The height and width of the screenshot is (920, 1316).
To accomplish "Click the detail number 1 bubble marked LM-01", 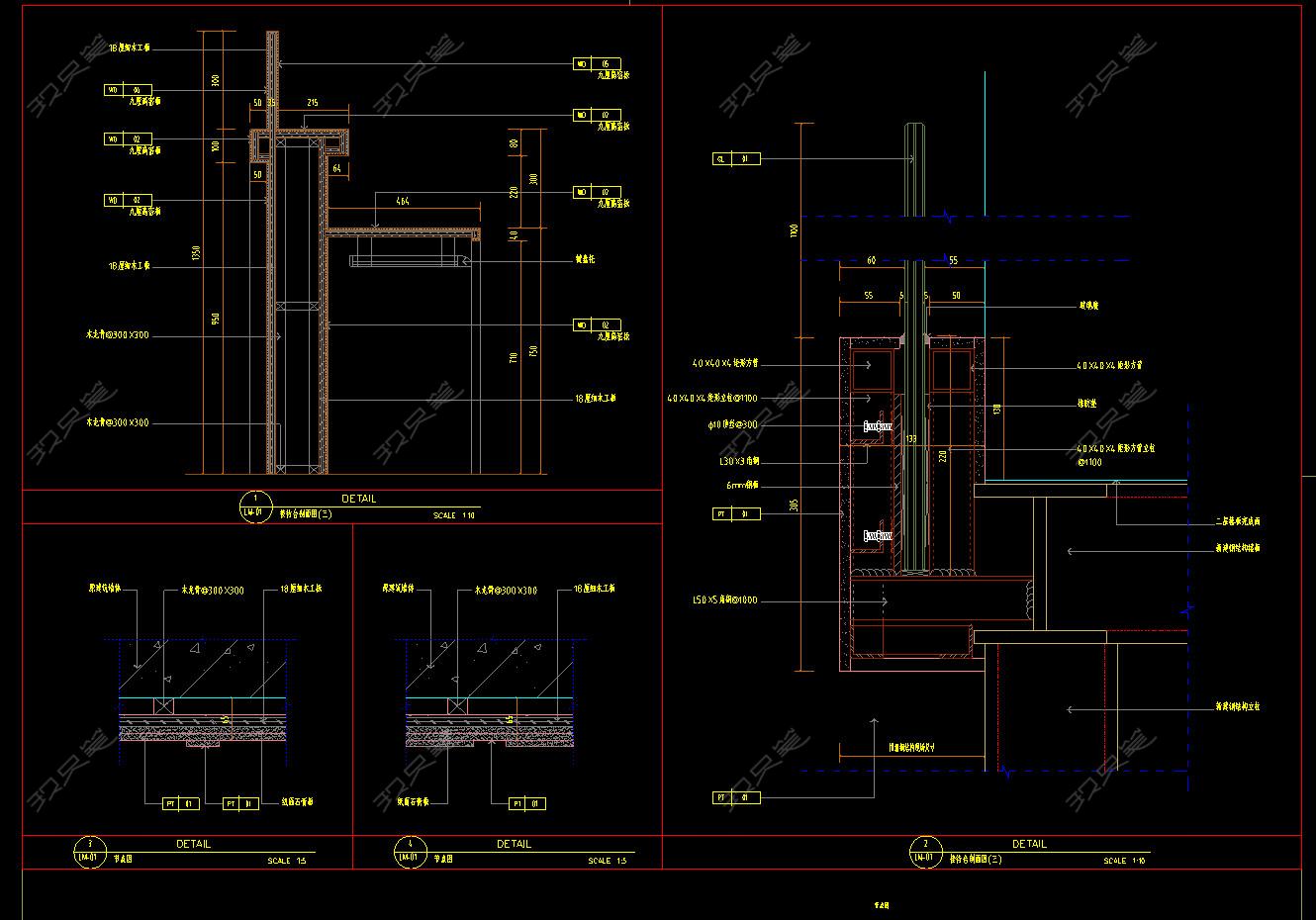I will 256,506.
